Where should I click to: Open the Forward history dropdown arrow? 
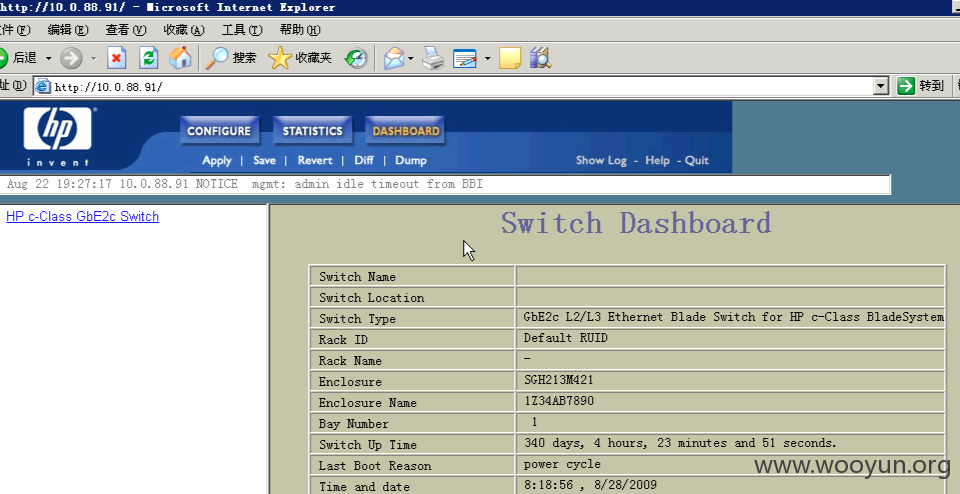94,59
